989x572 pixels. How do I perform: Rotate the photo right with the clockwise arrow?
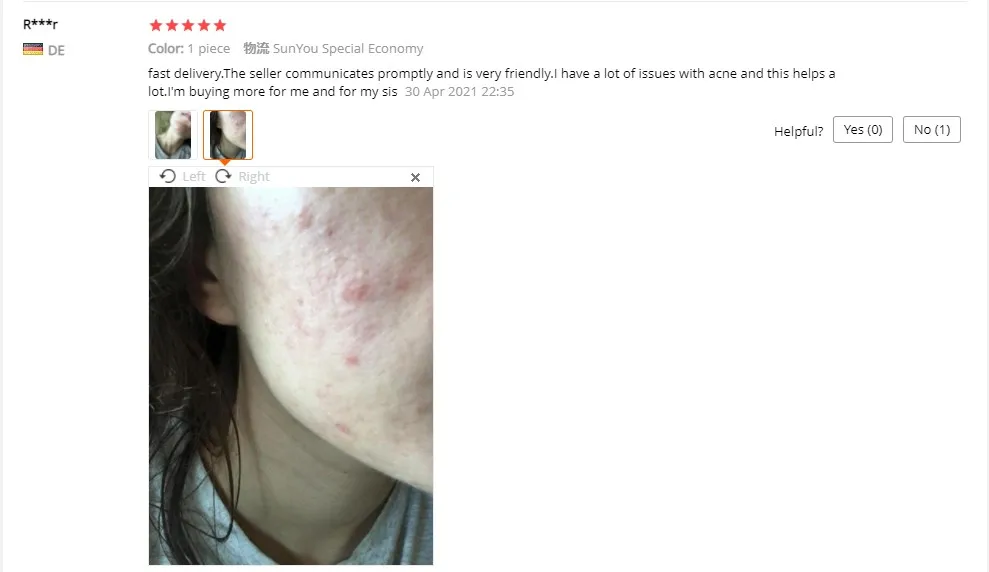223,177
